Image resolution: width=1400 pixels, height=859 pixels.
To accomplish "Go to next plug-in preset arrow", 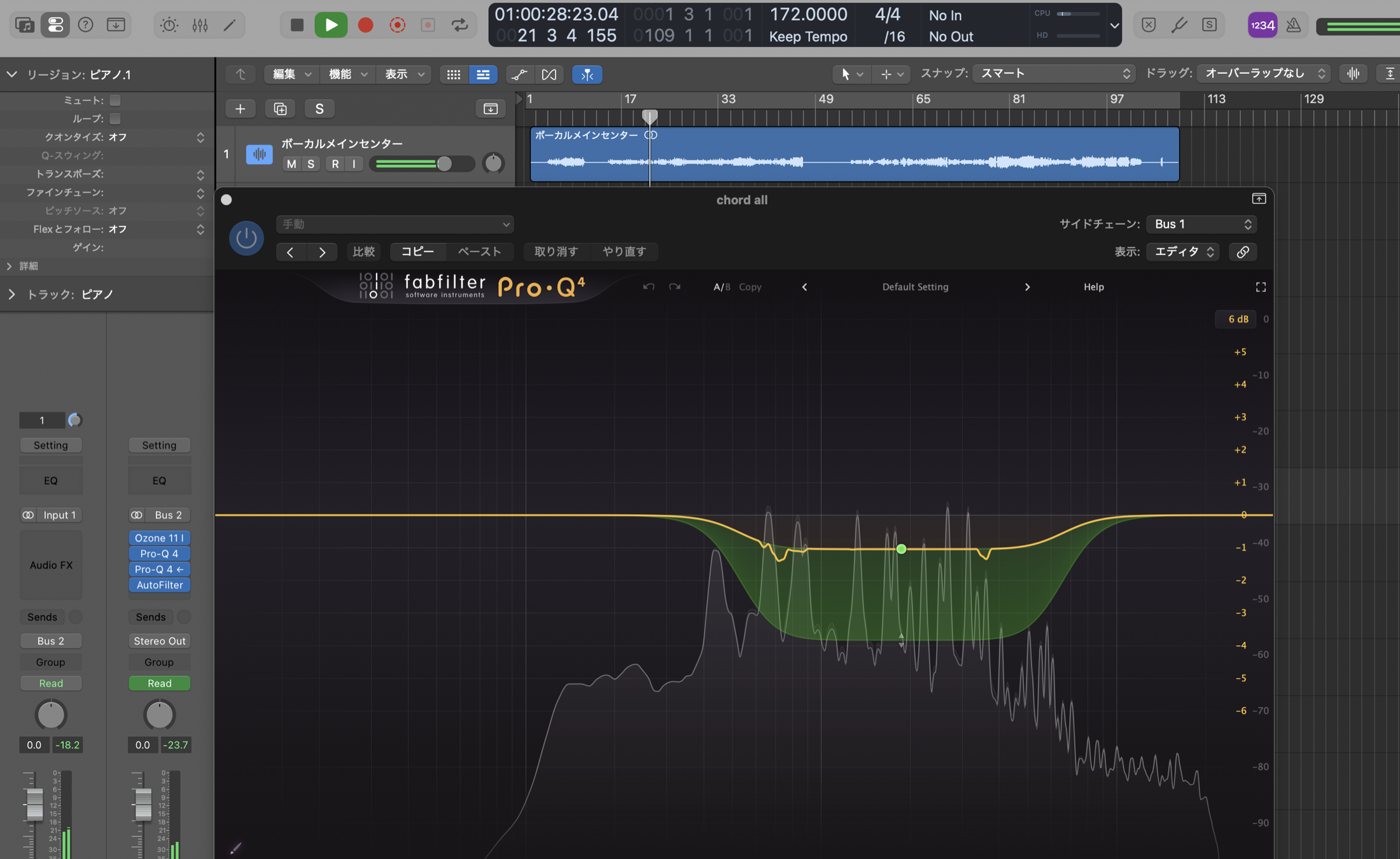I will [x=322, y=252].
